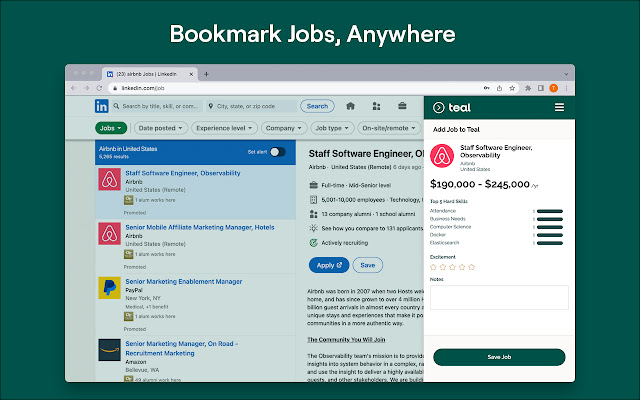Image resolution: width=640 pixels, height=400 pixels.
Task: Toggle browser side panel icon
Action: 541,88
